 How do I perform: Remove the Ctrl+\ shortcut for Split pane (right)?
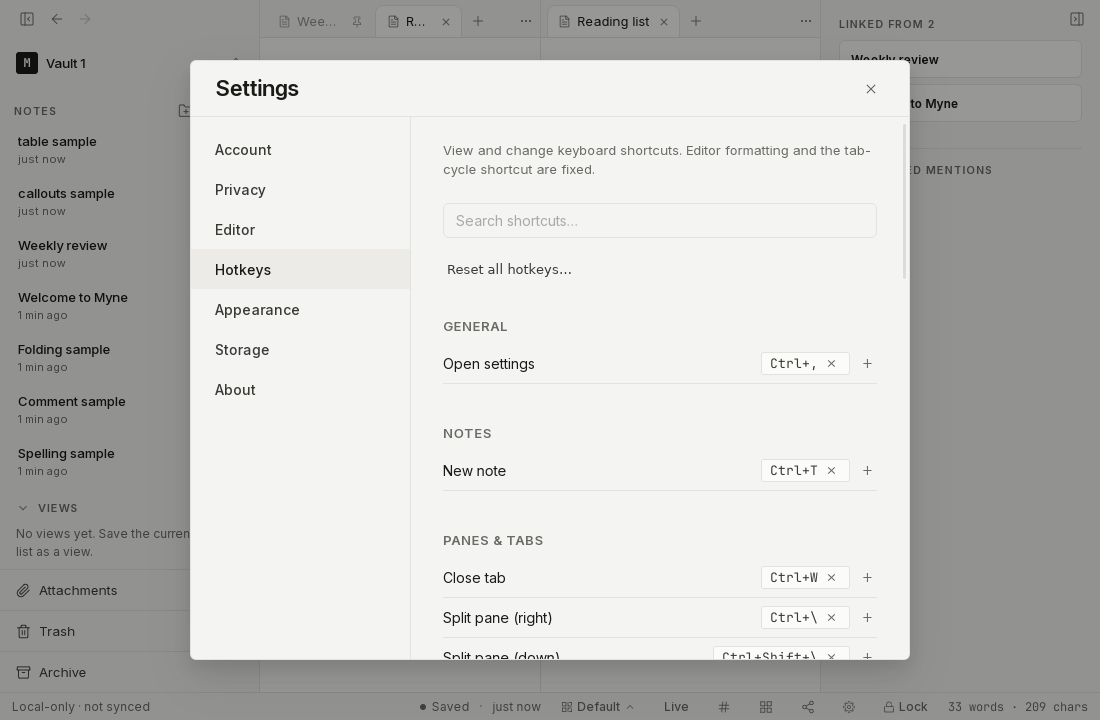tap(831, 618)
